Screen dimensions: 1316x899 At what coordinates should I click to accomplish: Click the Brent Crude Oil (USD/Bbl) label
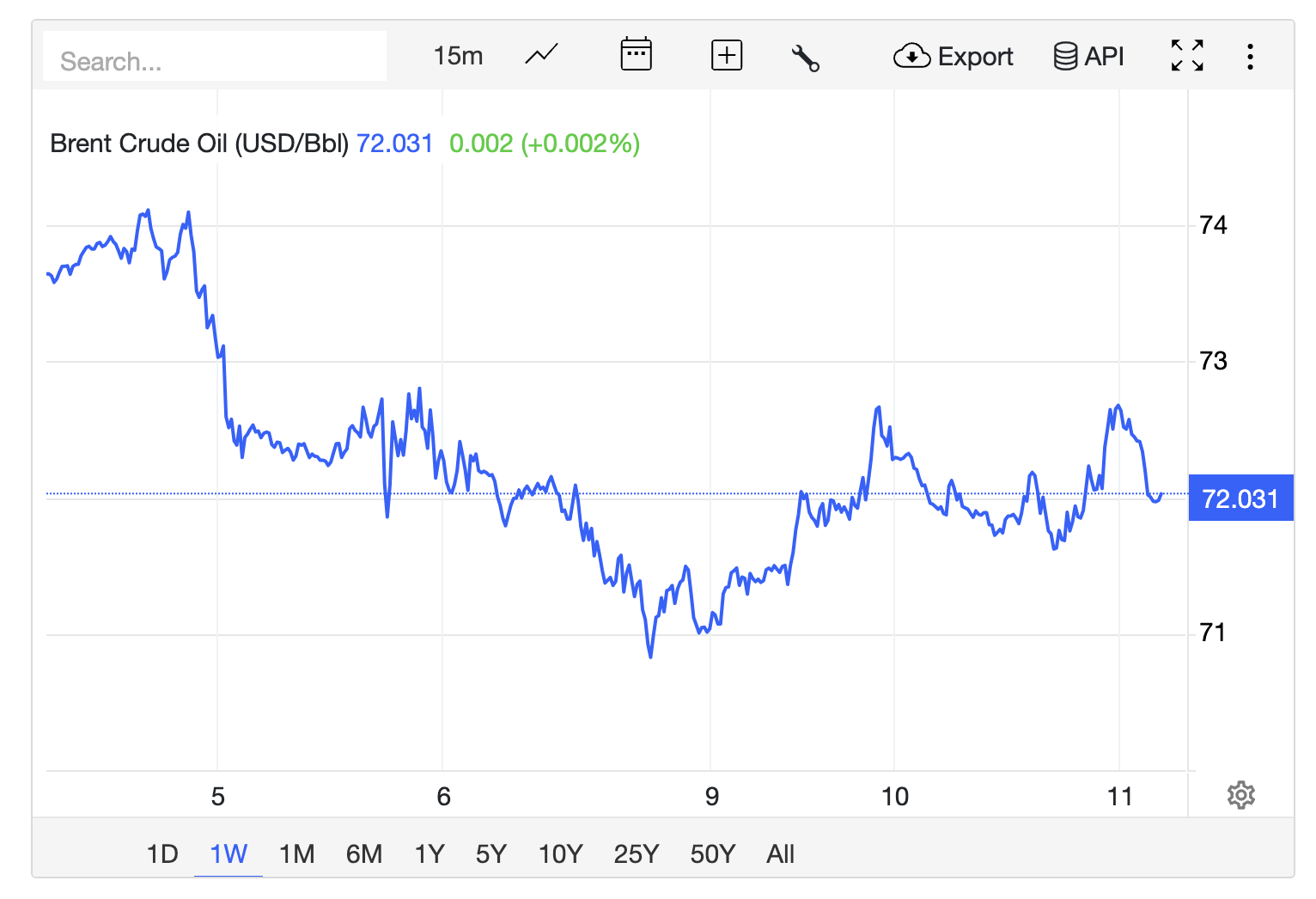(199, 144)
